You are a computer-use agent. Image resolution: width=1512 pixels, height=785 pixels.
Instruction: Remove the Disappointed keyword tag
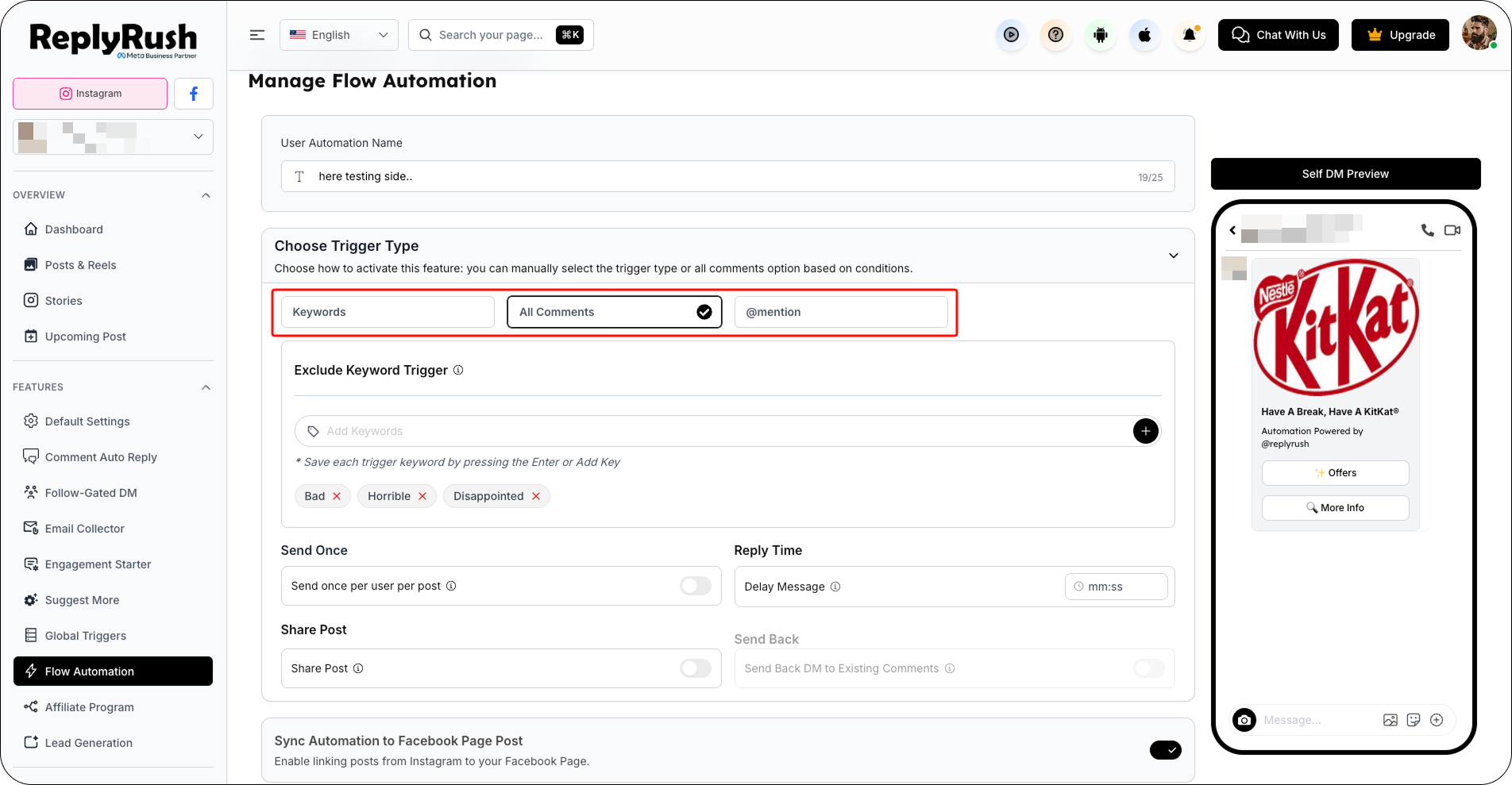point(536,496)
